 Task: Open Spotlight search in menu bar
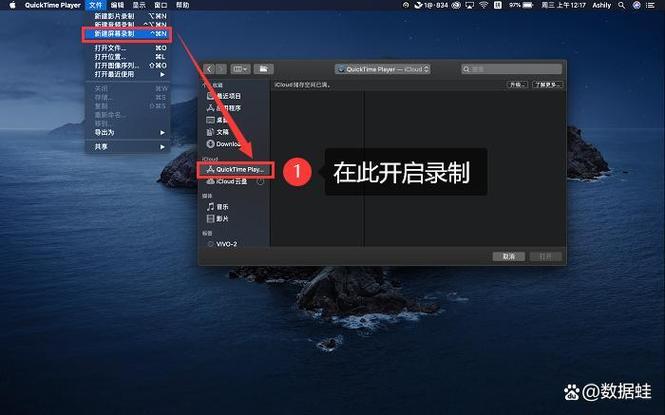pyautogui.click(x=622, y=5)
